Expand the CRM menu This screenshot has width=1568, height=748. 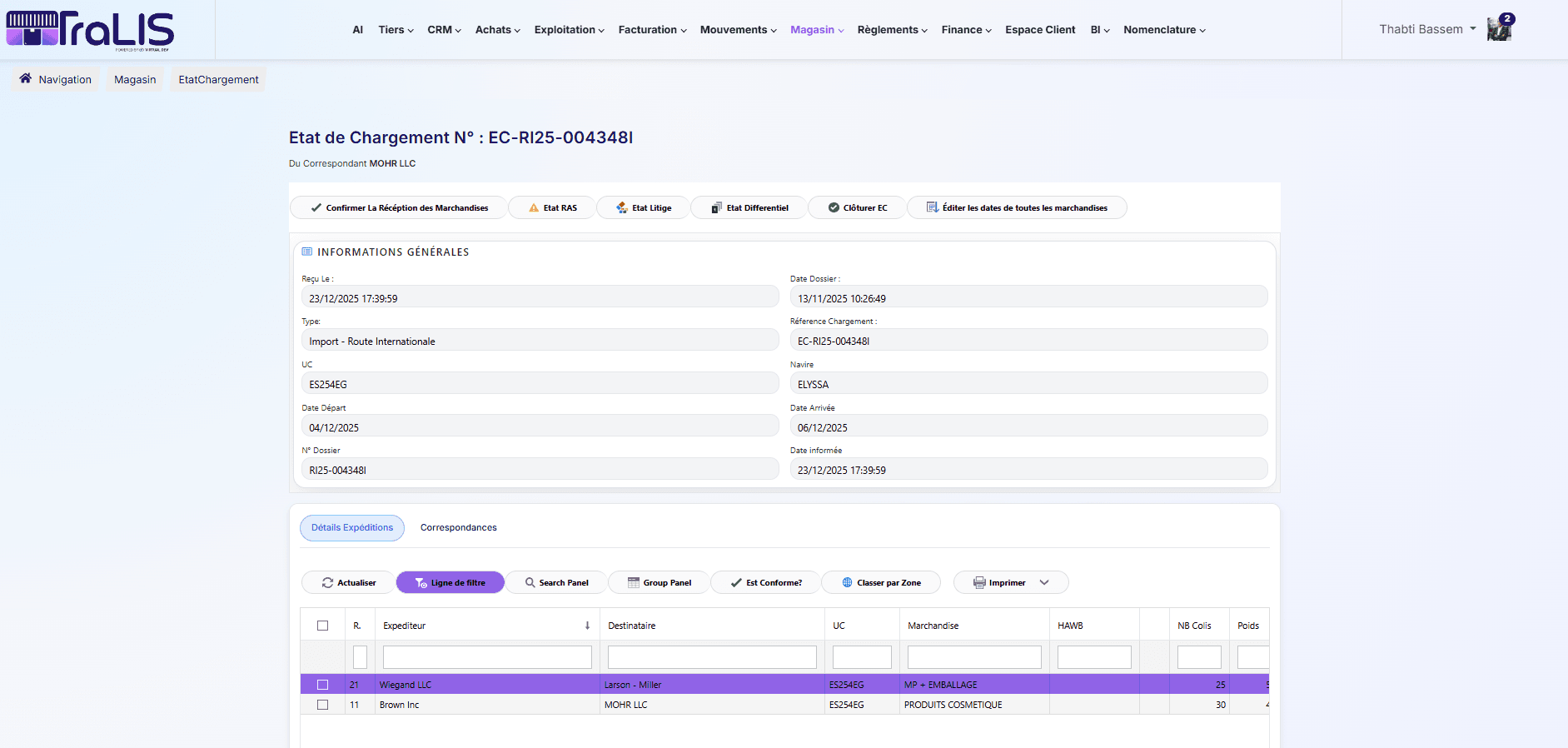point(444,30)
